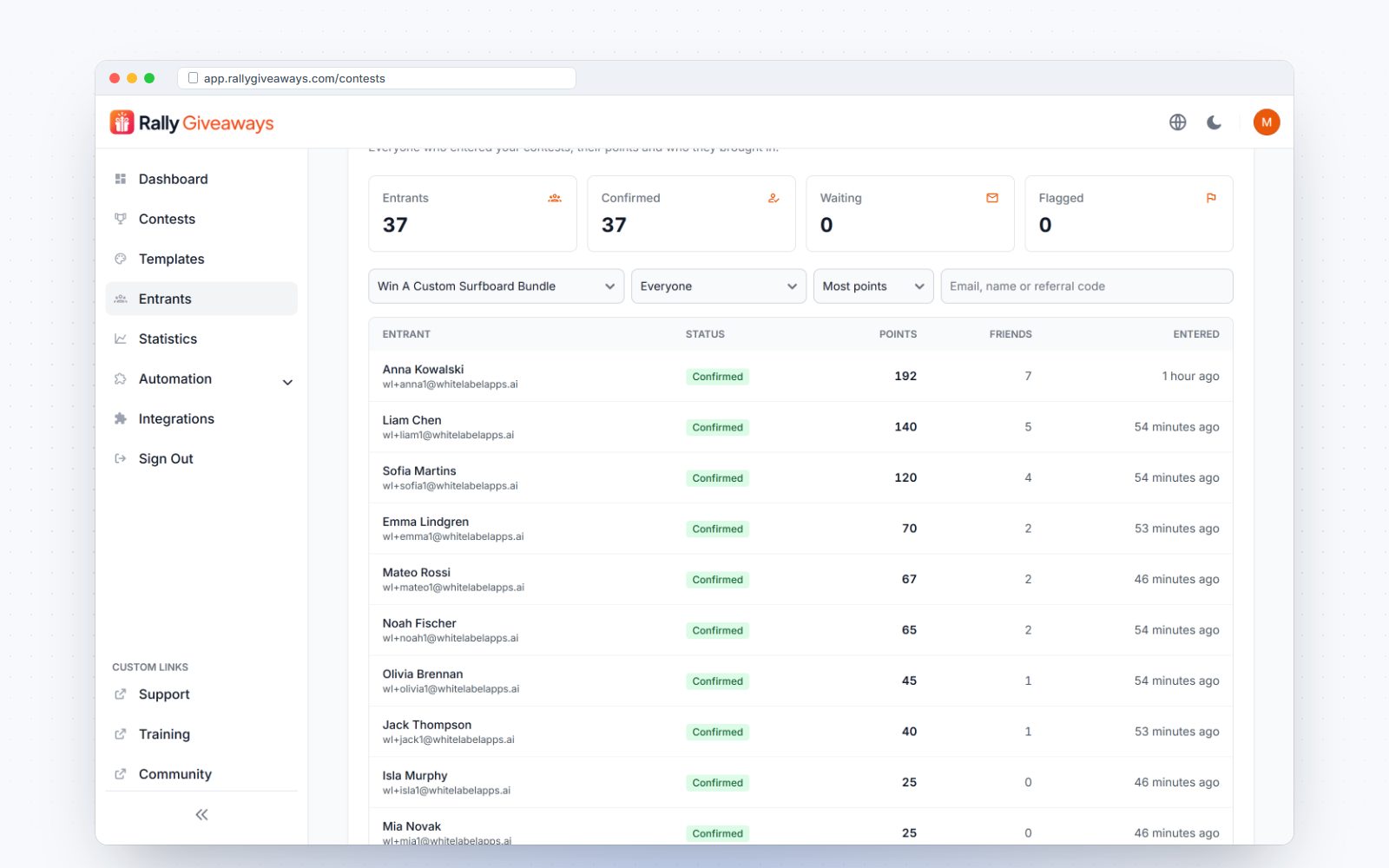
Task: Open the contest selector dropdown
Action: point(497,286)
